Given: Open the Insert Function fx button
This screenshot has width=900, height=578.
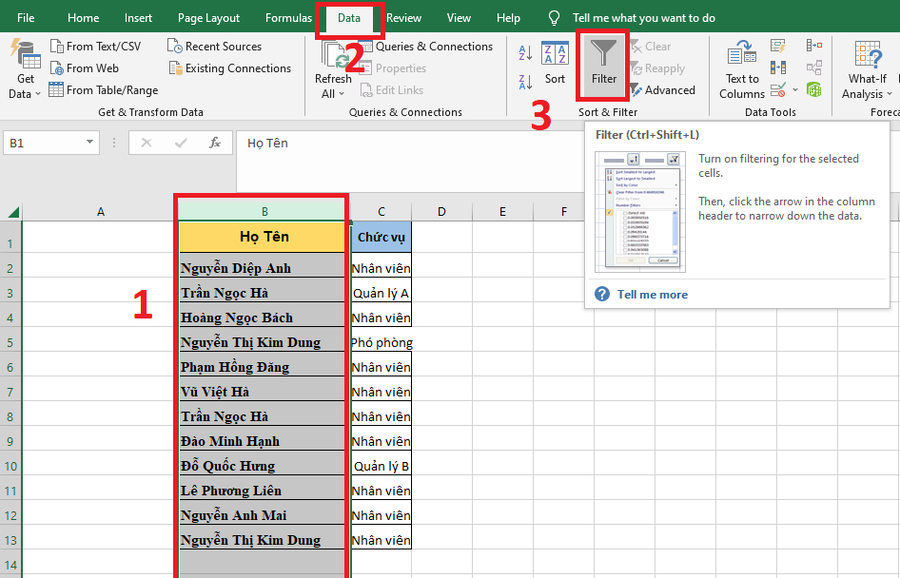Looking at the screenshot, I should 215,143.
